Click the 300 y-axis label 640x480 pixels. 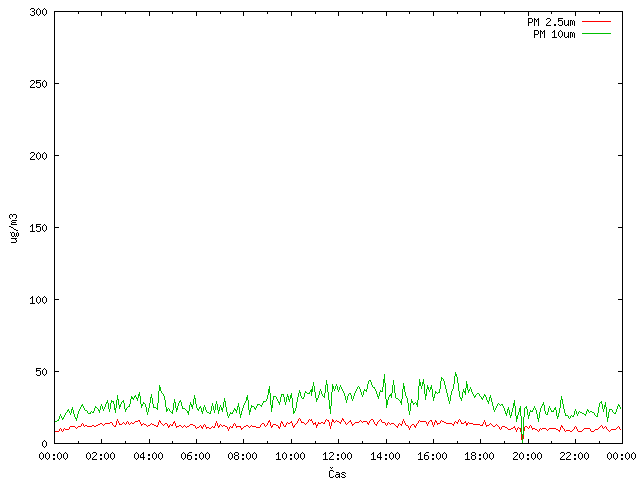[38, 12]
